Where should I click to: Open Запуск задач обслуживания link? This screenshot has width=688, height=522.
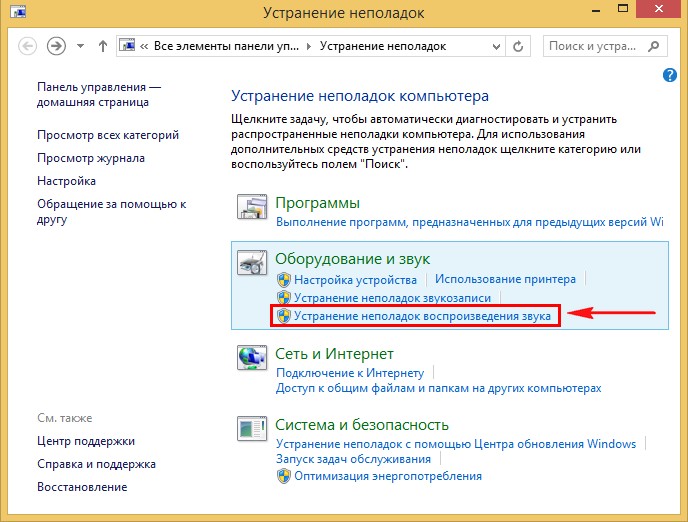(x=353, y=459)
